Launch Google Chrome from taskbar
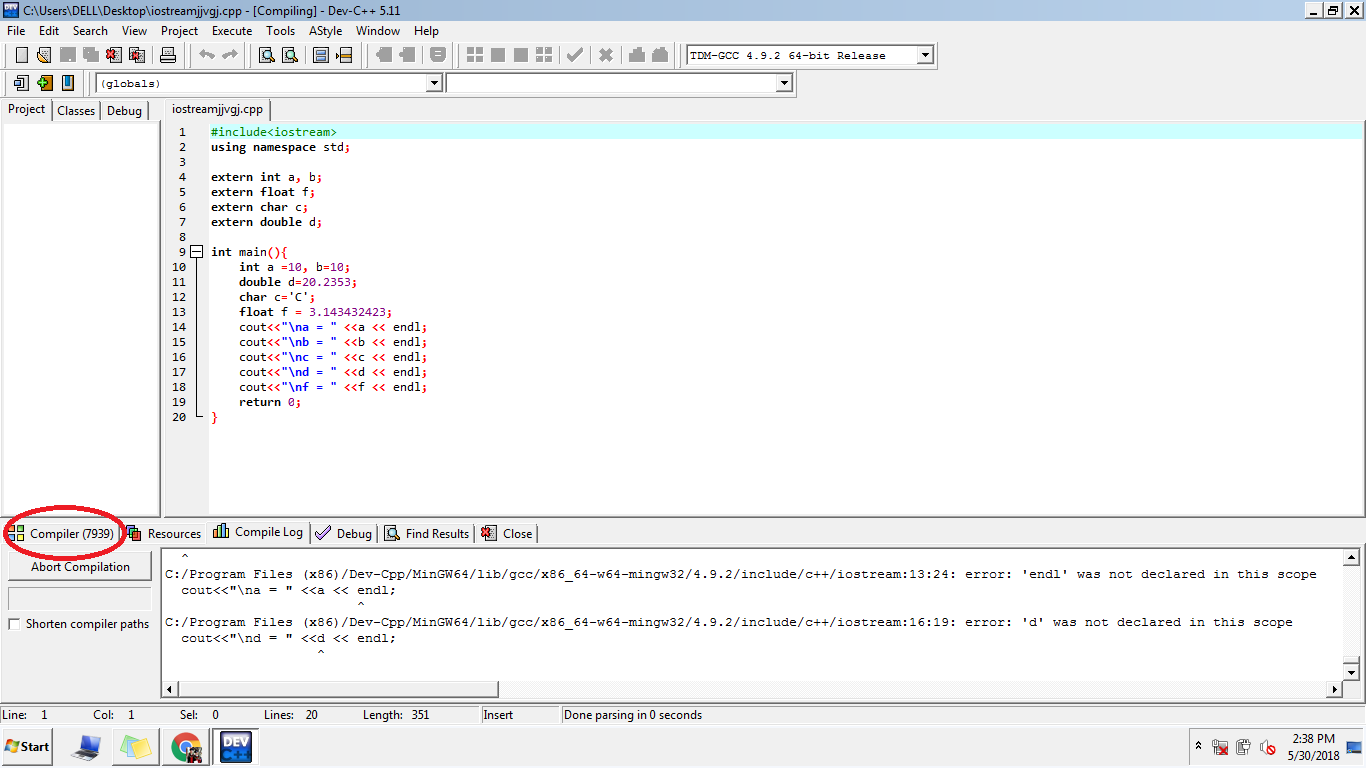This screenshot has width=1366, height=768. click(185, 746)
